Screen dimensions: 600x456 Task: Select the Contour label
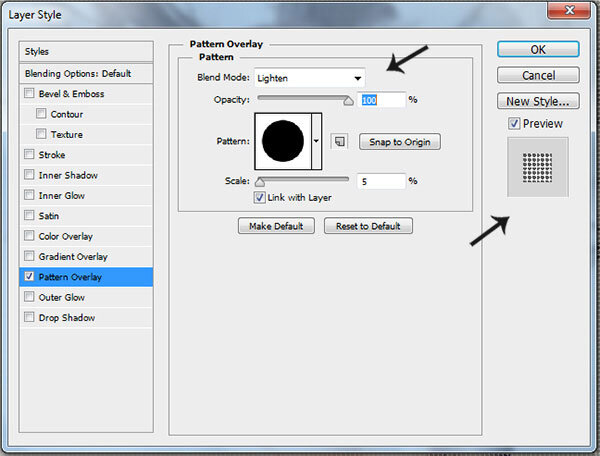coord(67,114)
